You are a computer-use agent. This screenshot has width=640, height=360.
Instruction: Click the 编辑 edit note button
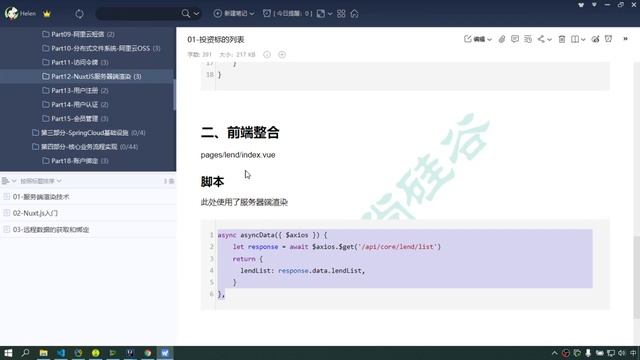475,39
